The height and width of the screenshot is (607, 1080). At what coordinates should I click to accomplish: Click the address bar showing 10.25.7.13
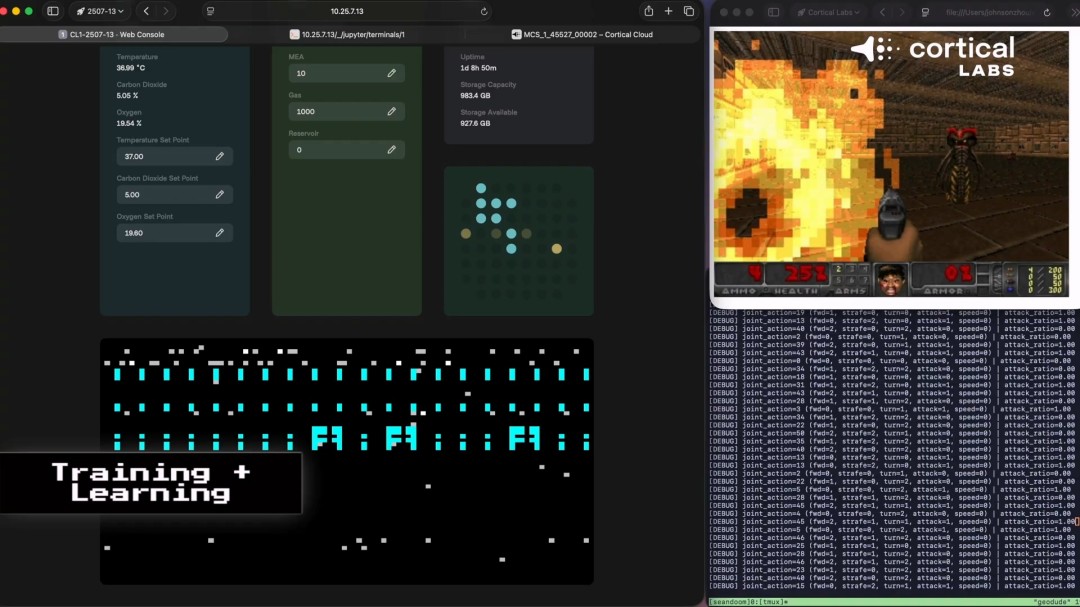(x=345, y=11)
